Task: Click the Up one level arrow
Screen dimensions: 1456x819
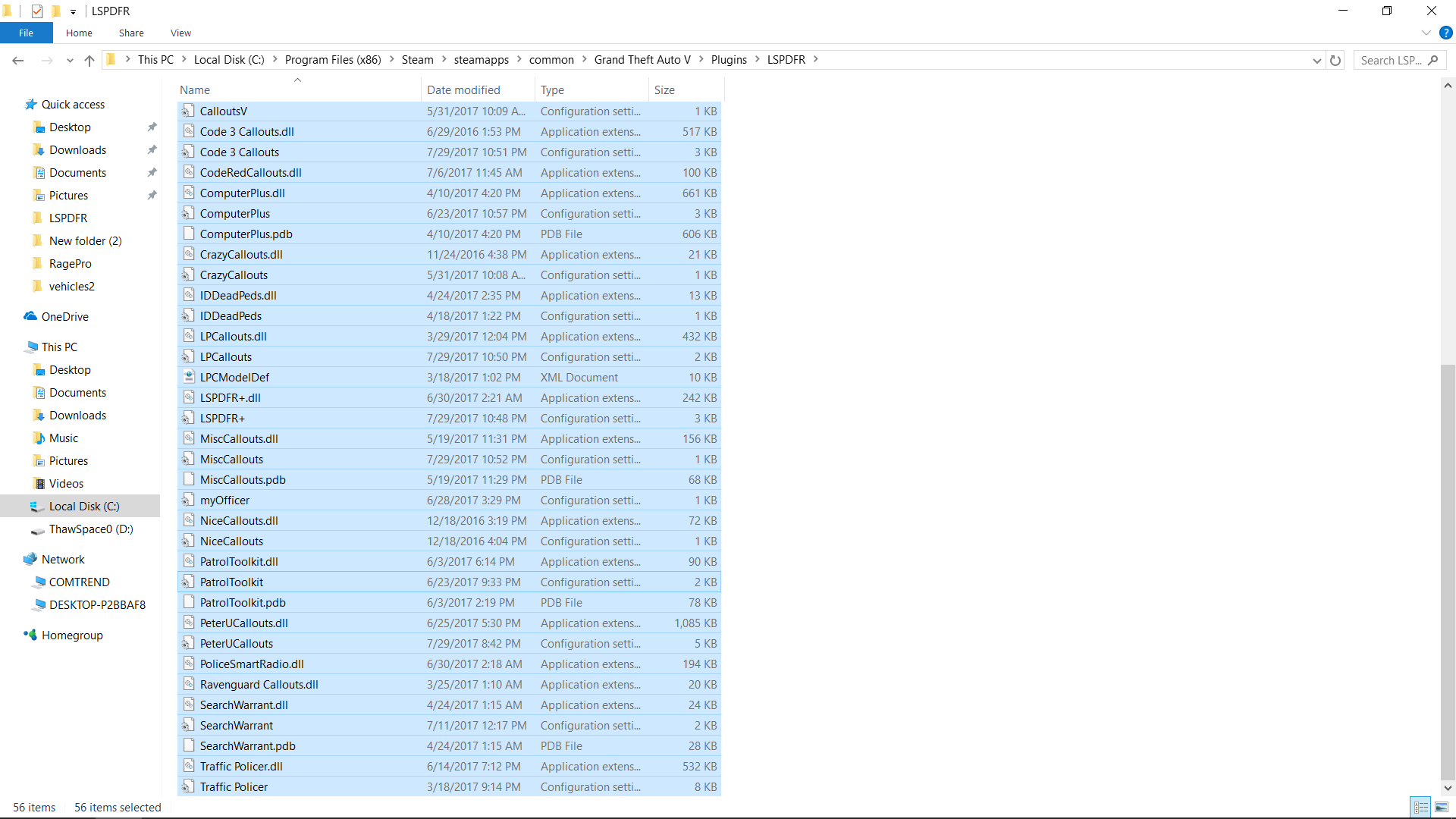Action: click(x=89, y=60)
